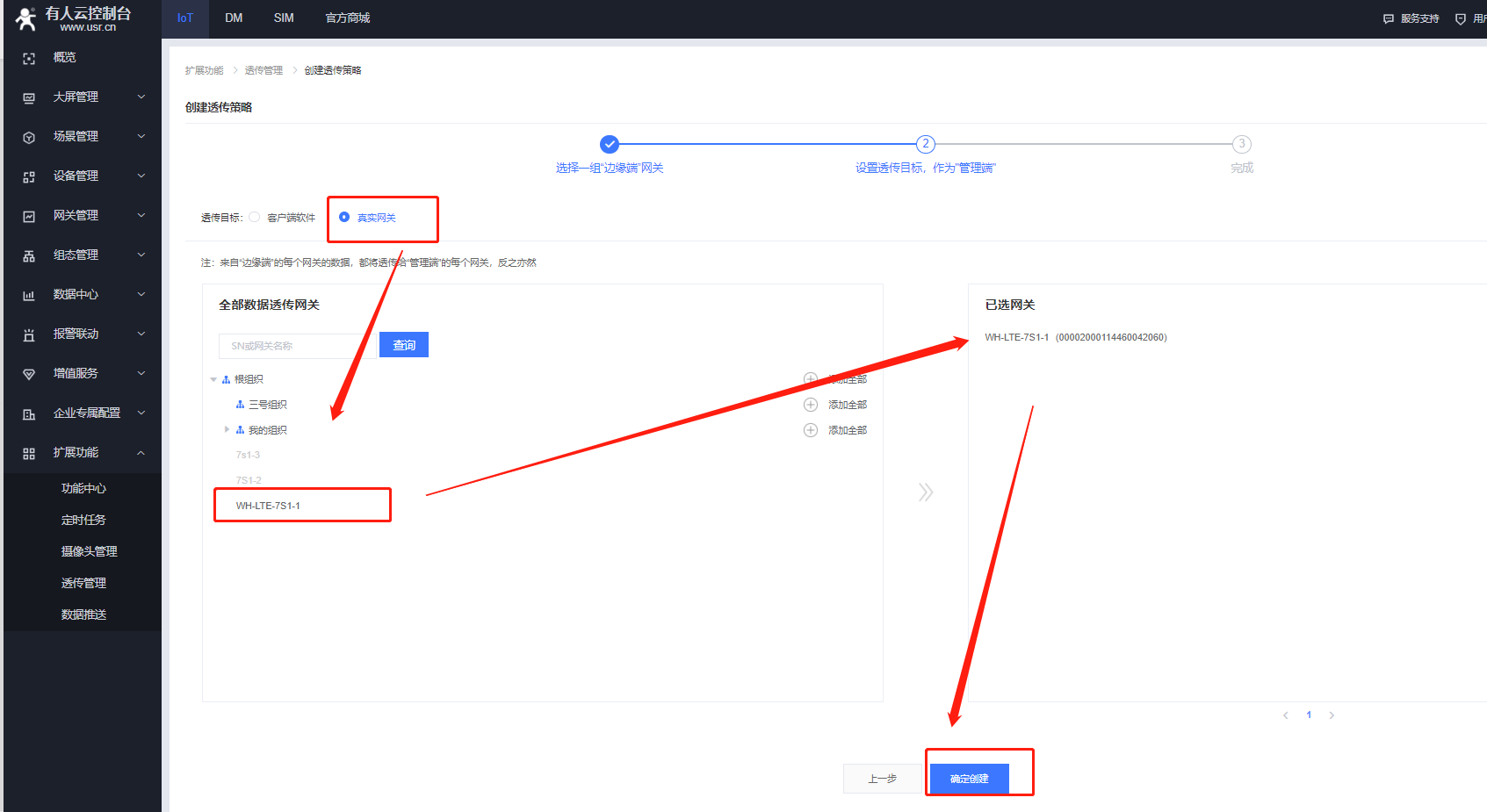Image resolution: width=1487 pixels, height=812 pixels.
Task: Open 数据推送 submenu item
Action: click(83, 614)
